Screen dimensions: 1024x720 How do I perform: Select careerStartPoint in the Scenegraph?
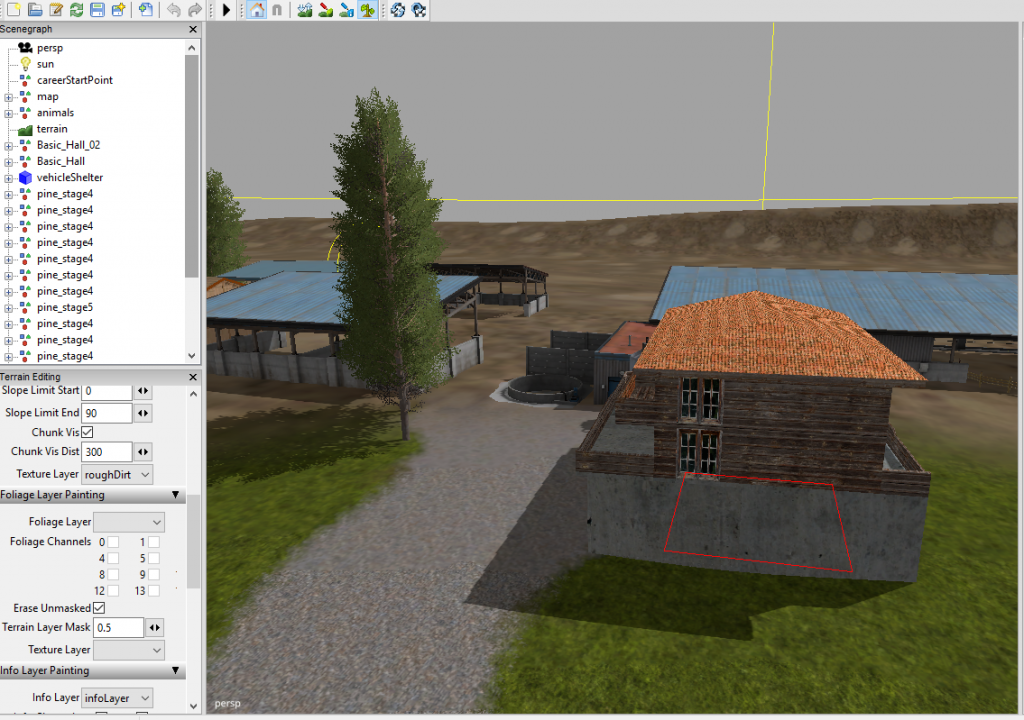click(74, 80)
